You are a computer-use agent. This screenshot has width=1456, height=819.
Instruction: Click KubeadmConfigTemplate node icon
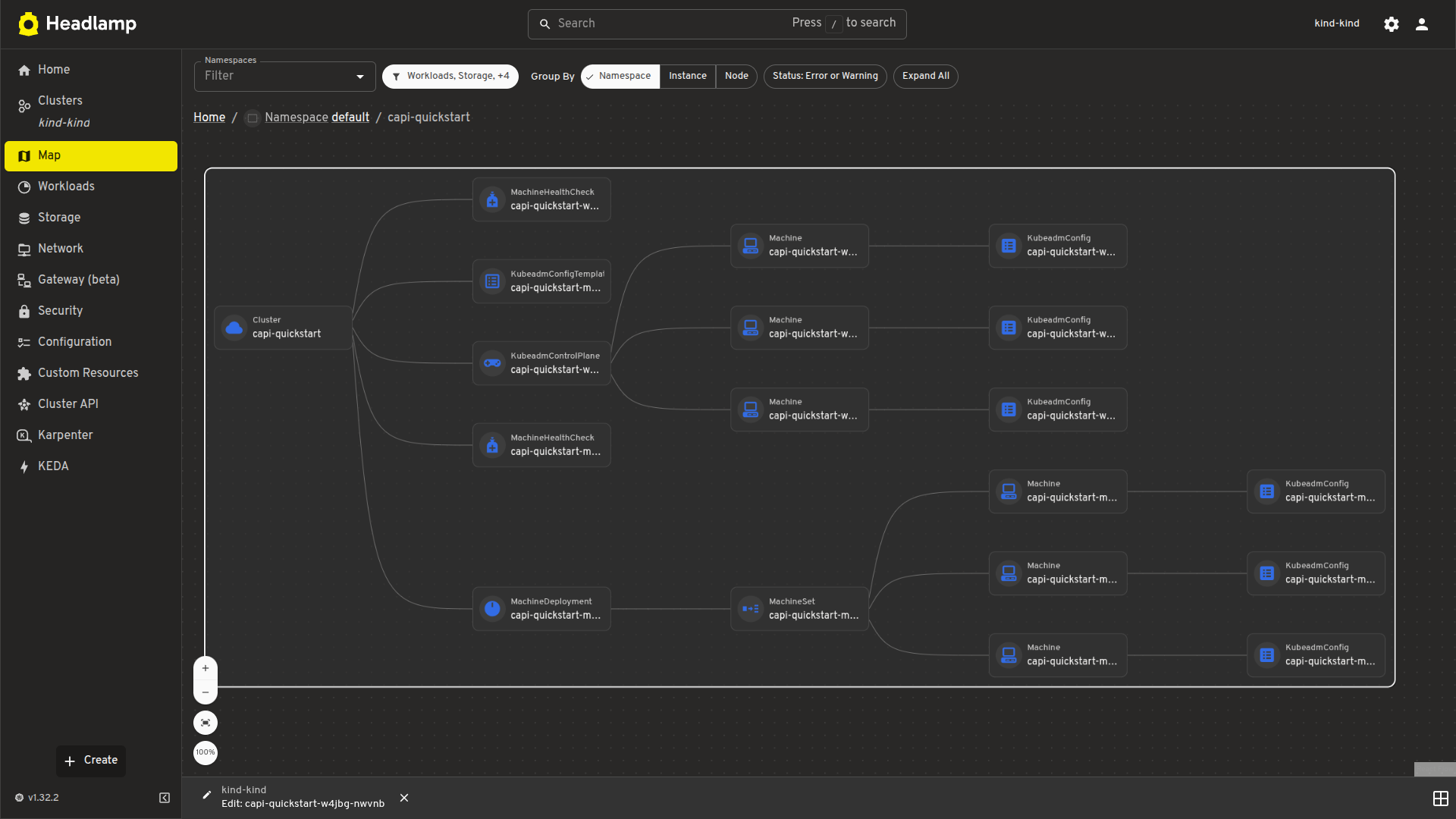(x=492, y=281)
